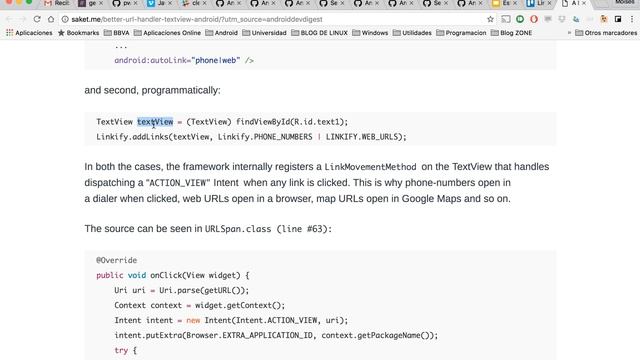Viewport: 640px width, 360px height.
Task: View site information for saket.me
Action: point(64,19)
